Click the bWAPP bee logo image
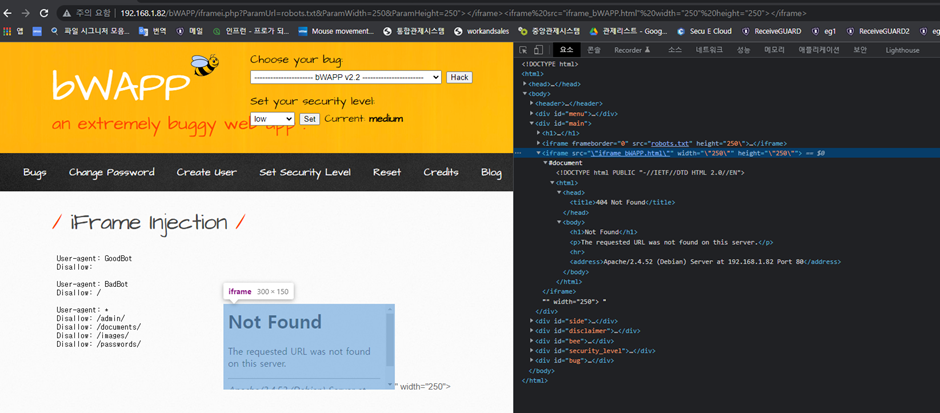The image size is (940, 413). [x=204, y=65]
